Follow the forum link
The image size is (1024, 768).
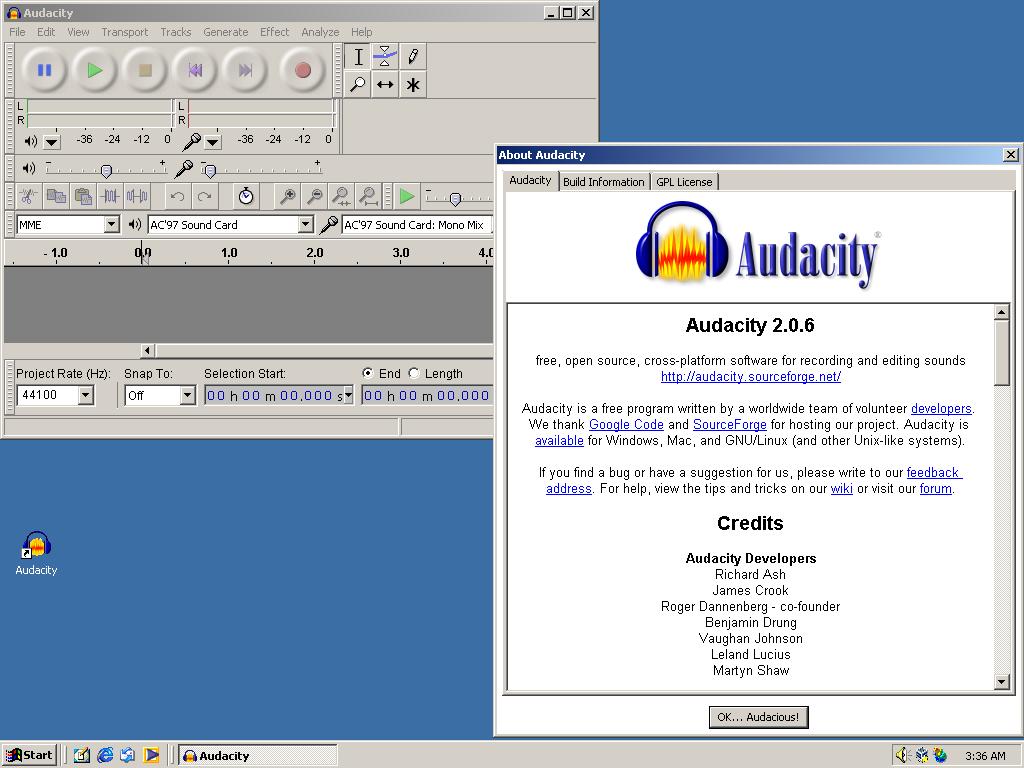[935, 488]
